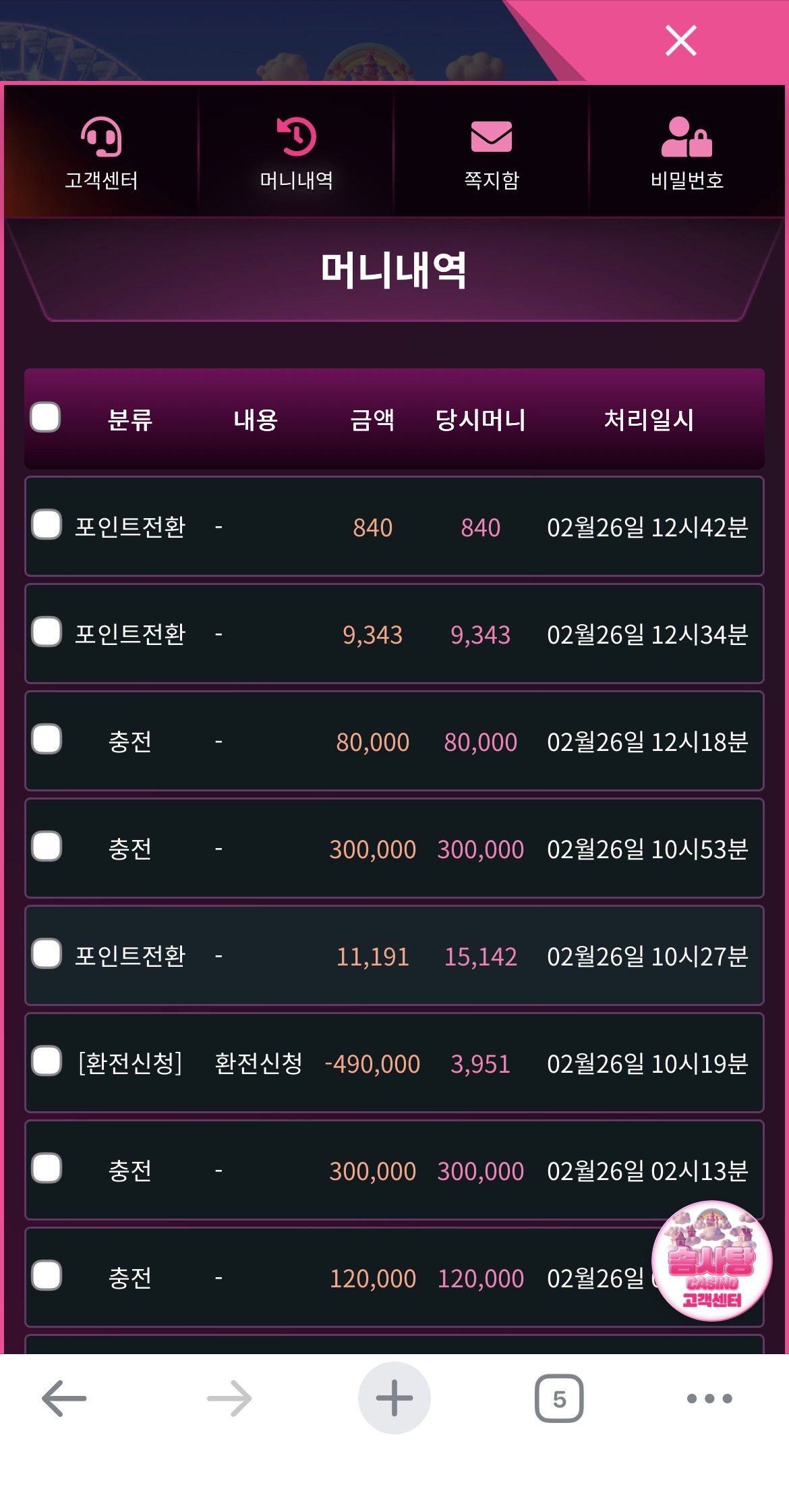Close the panel with the X icon
Viewport: 789px width, 1512px height.
pyautogui.click(x=680, y=40)
